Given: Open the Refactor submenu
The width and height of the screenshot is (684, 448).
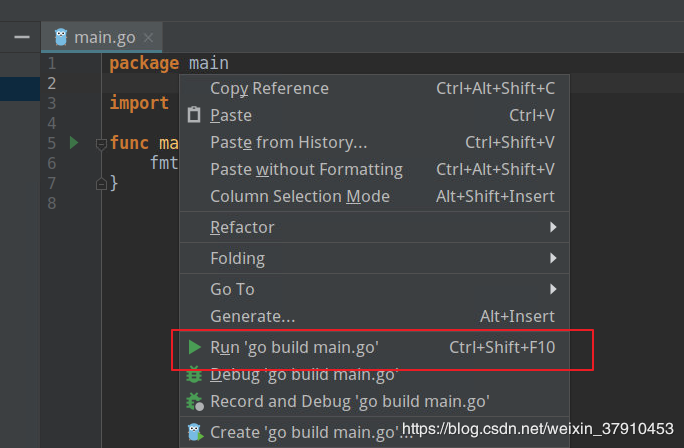Looking at the screenshot, I should (x=374, y=227).
